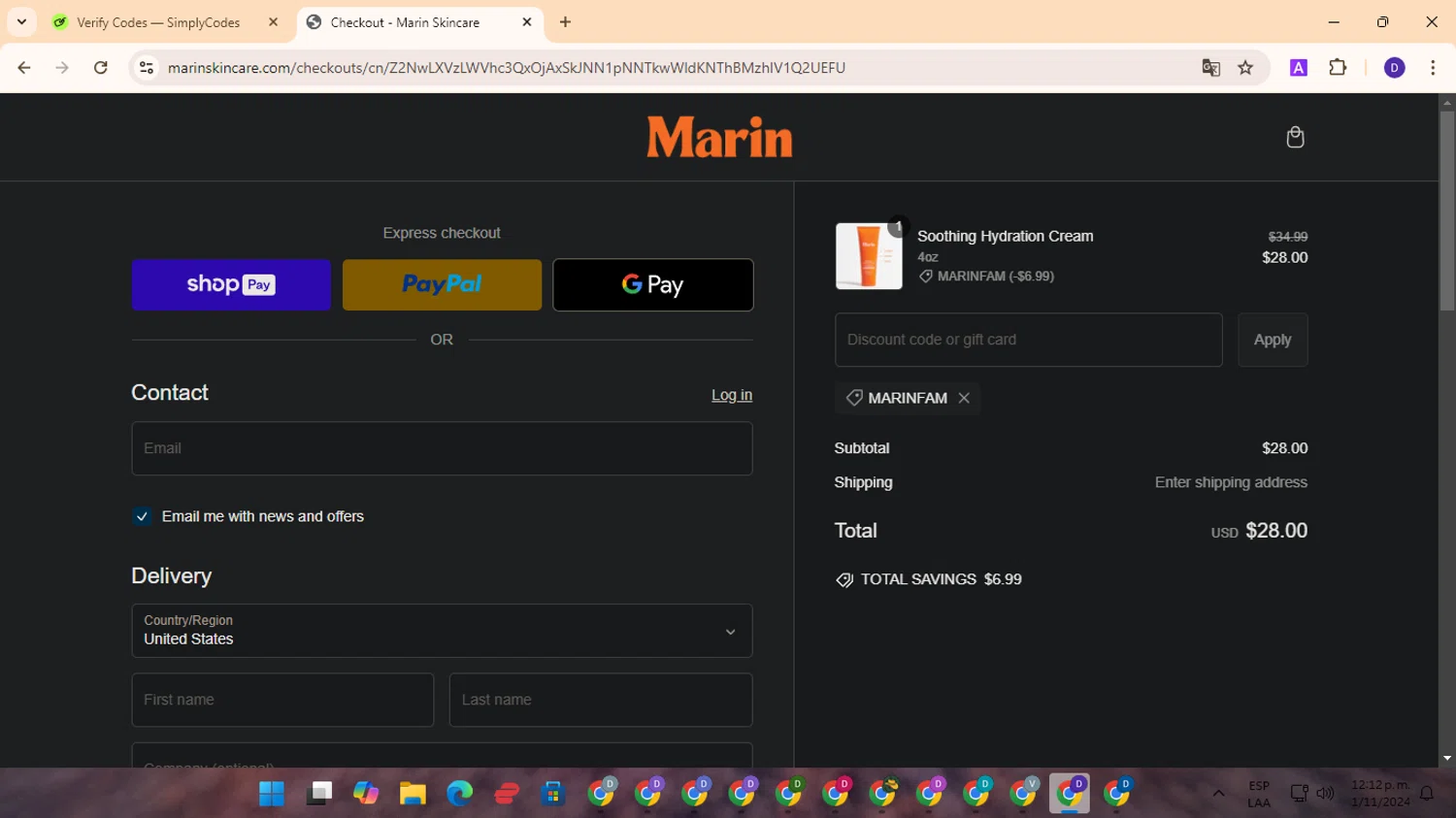Open the Windows Start menu
Image resolution: width=1456 pixels, height=818 pixels.
click(272, 794)
